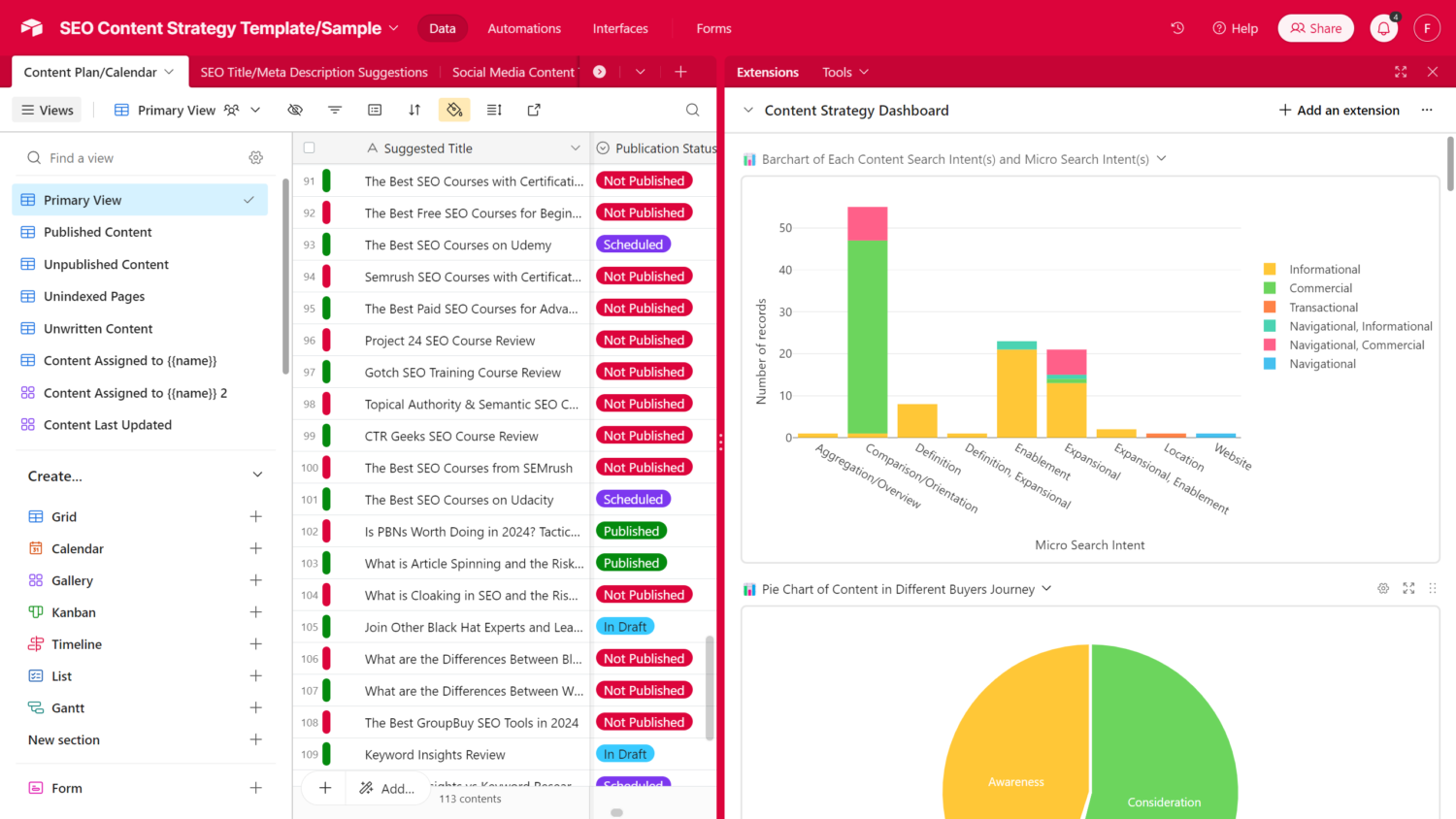1456x819 pixels.
Task: Open the filter icon in toolbar
Action: (x=335, y=110)
